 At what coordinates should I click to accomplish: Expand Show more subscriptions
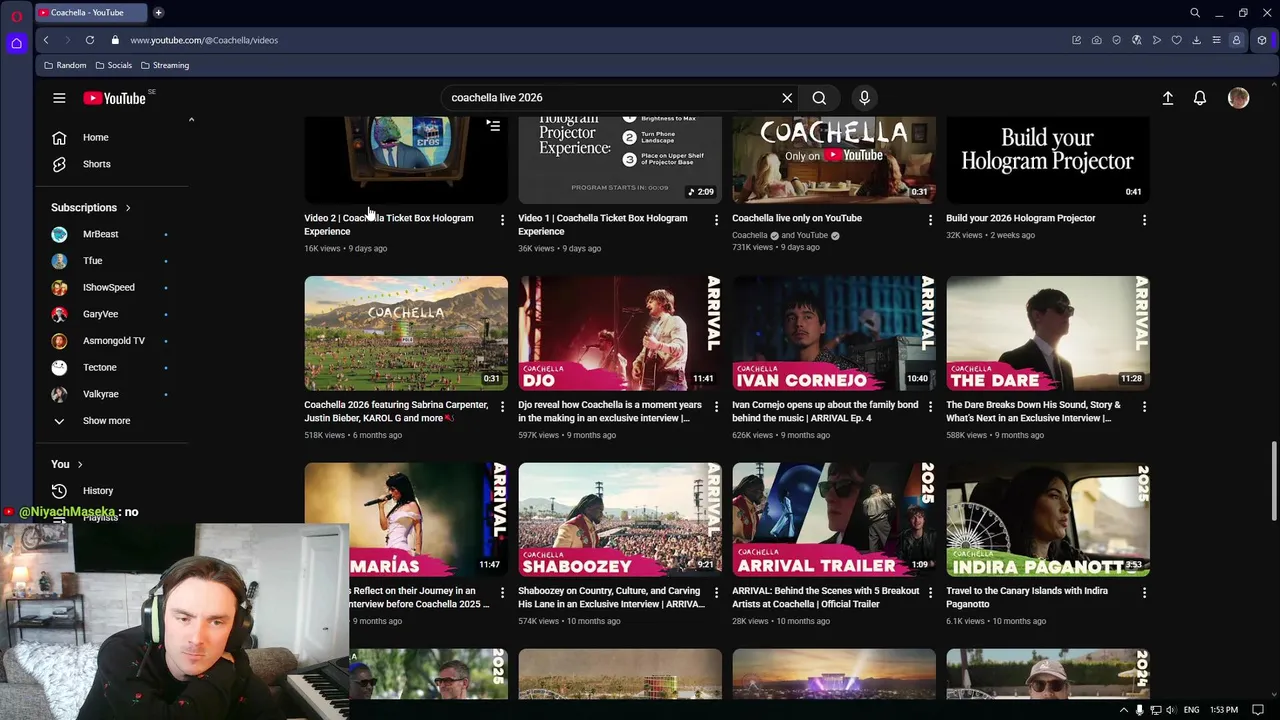[x=106, y=421]
